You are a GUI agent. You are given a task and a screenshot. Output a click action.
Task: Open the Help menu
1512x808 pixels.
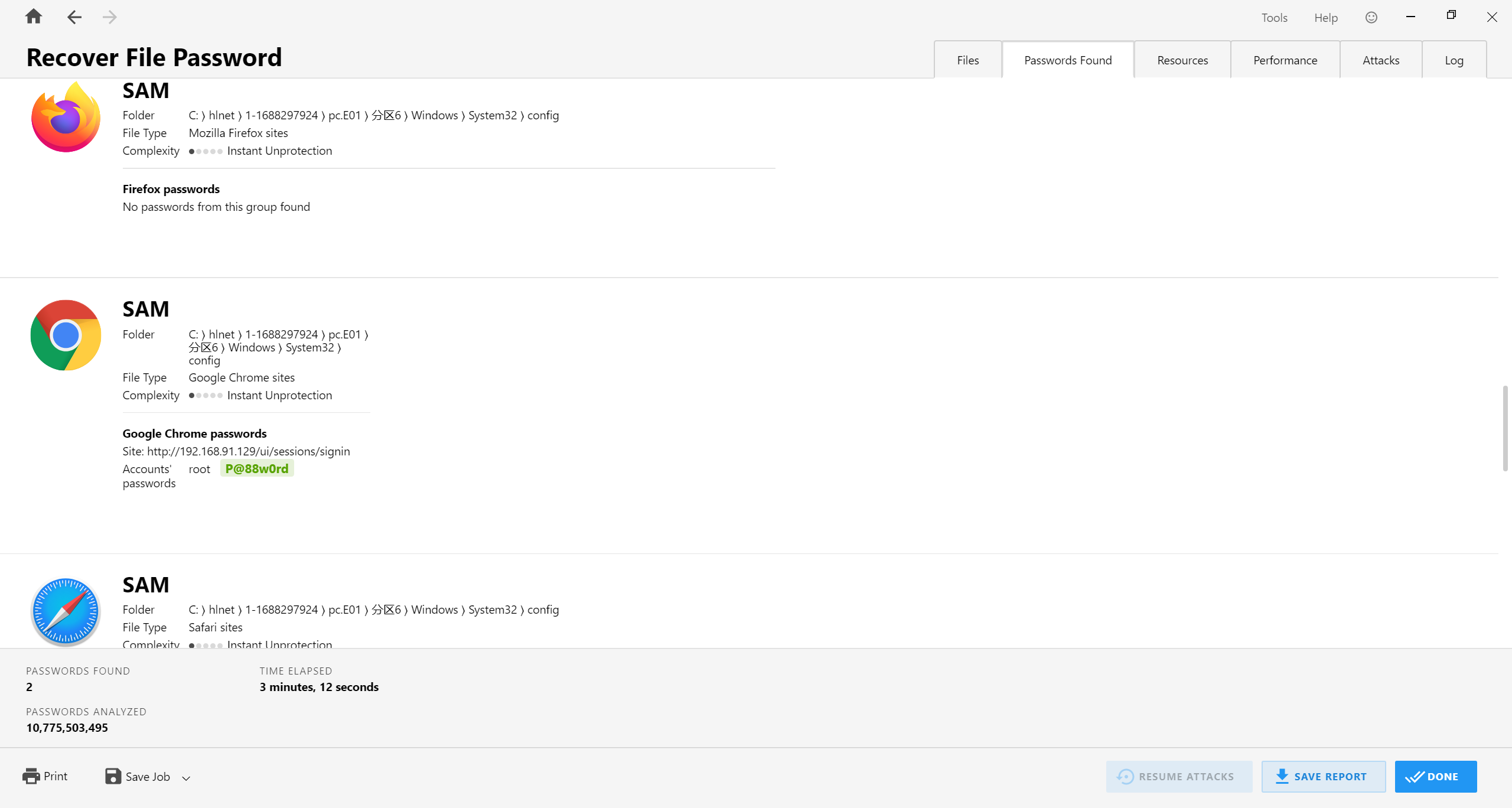pyautogui.click(x=1325, y=18)
